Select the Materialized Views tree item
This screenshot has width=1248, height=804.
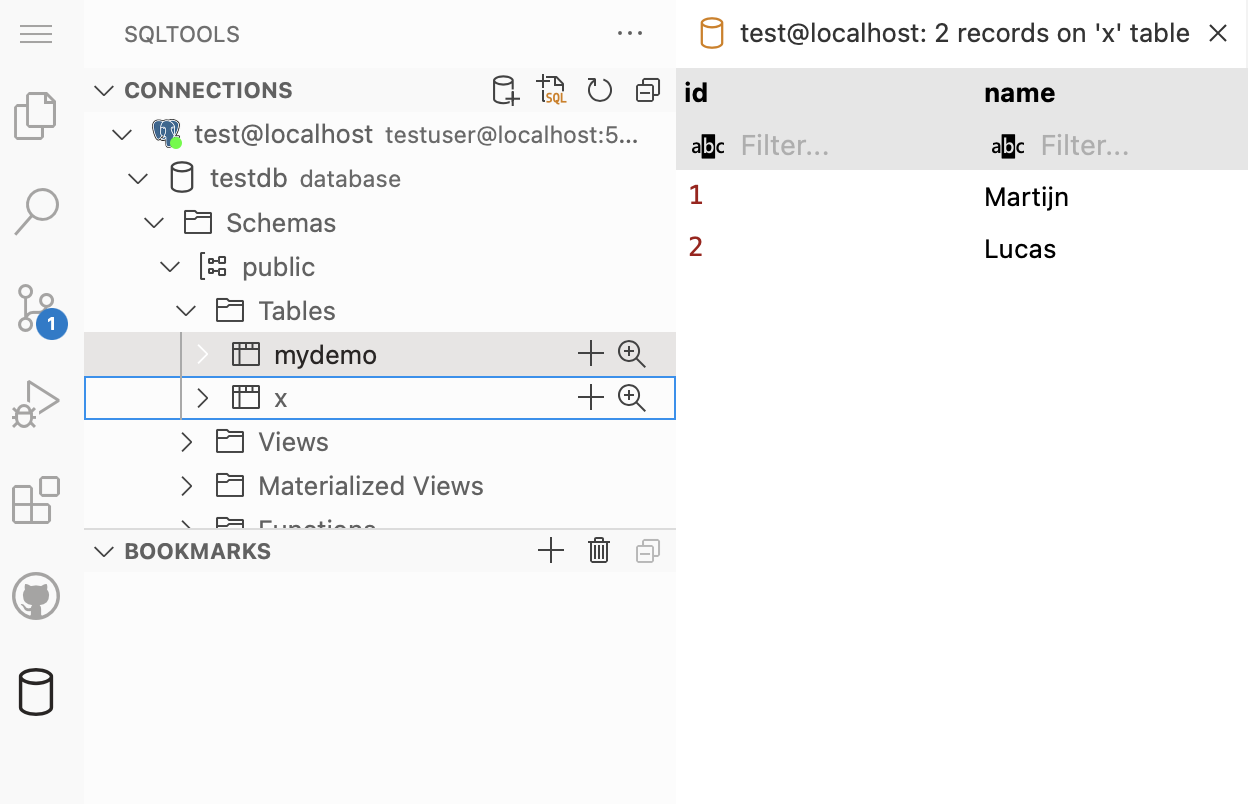tap(370, 486)
